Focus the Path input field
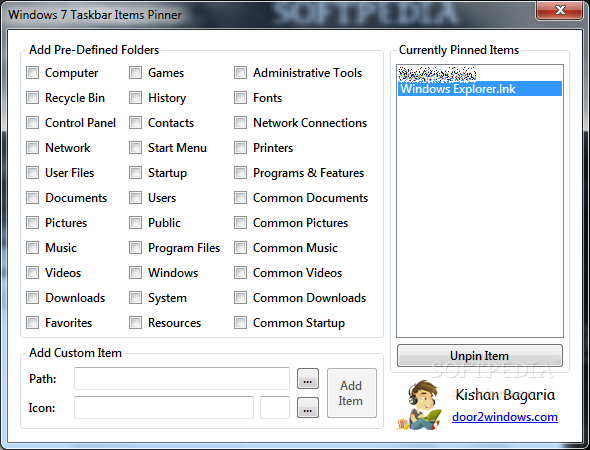The width and height of the screenshot is (590, 450). (x=182, y=379)
